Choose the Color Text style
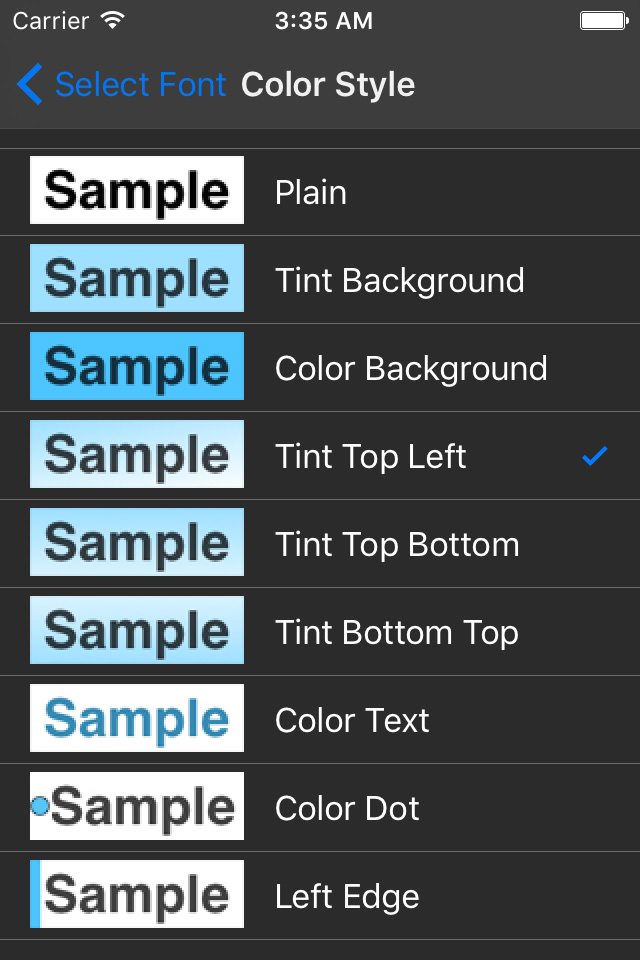Image resolution: width=640 pixels, height=960 pixels. 352,720
